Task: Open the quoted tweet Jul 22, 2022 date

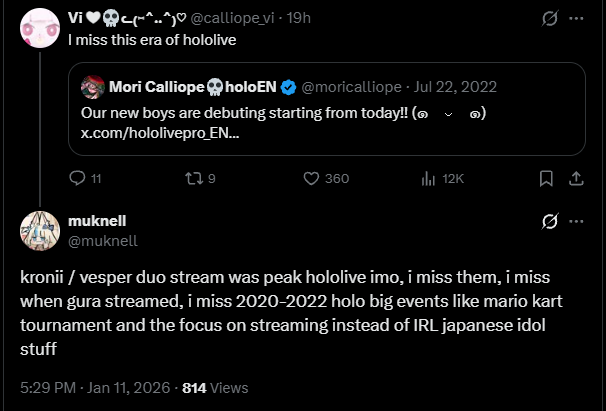Action: tap(455, 87)
